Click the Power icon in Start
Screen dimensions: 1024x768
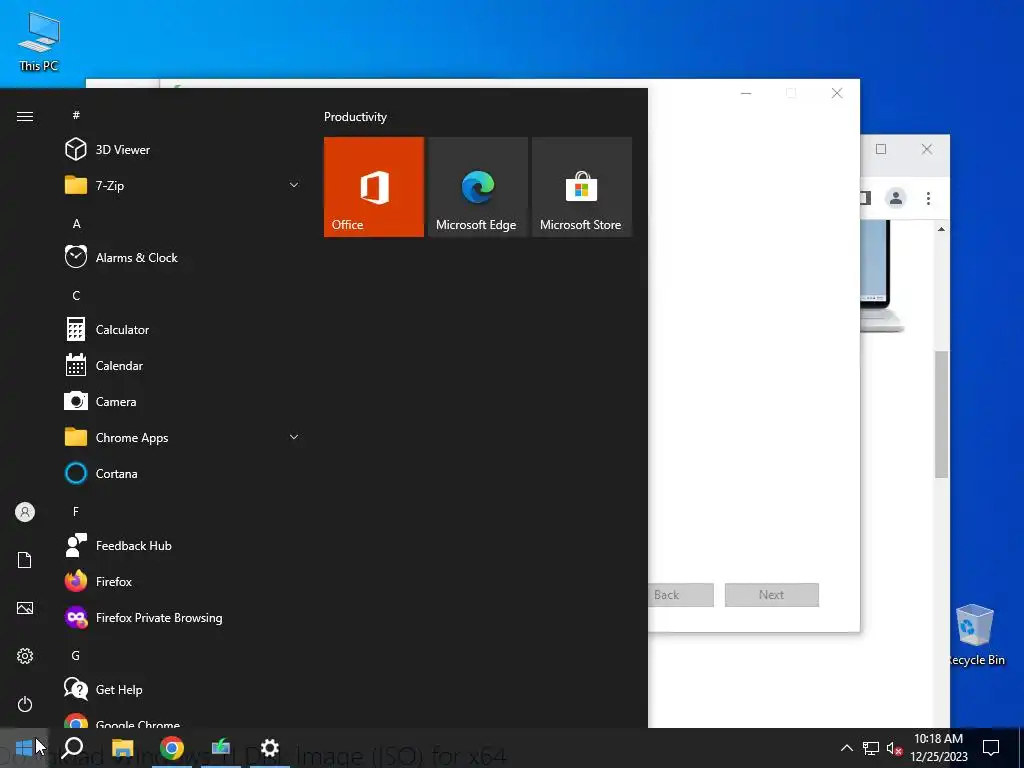(x=25, y=704)
